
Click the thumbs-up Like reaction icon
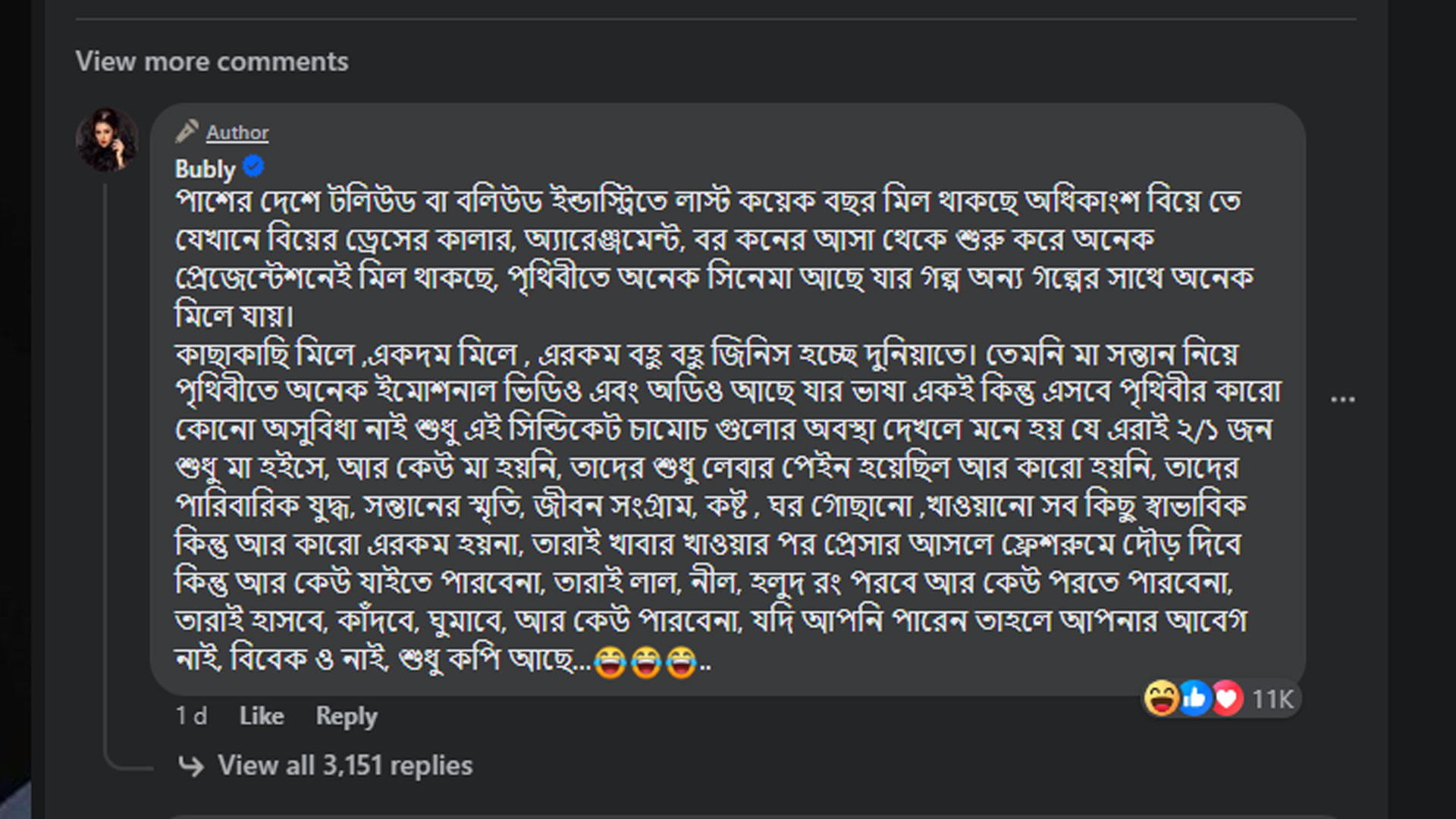[x=1194, y=698]
